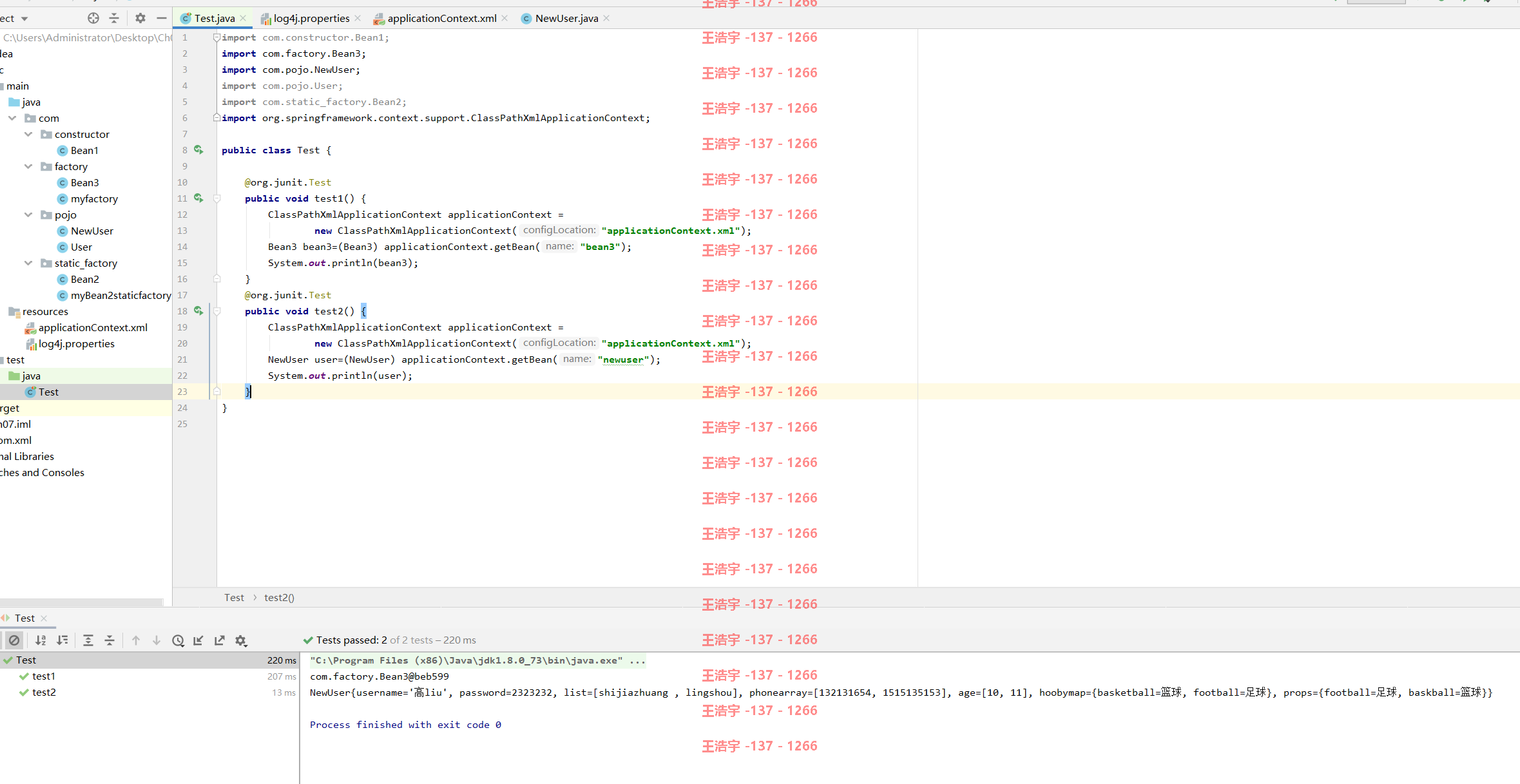Collapse the static_factory package
This screenshot has width=1520, height=784.
(x=28, y=263)
